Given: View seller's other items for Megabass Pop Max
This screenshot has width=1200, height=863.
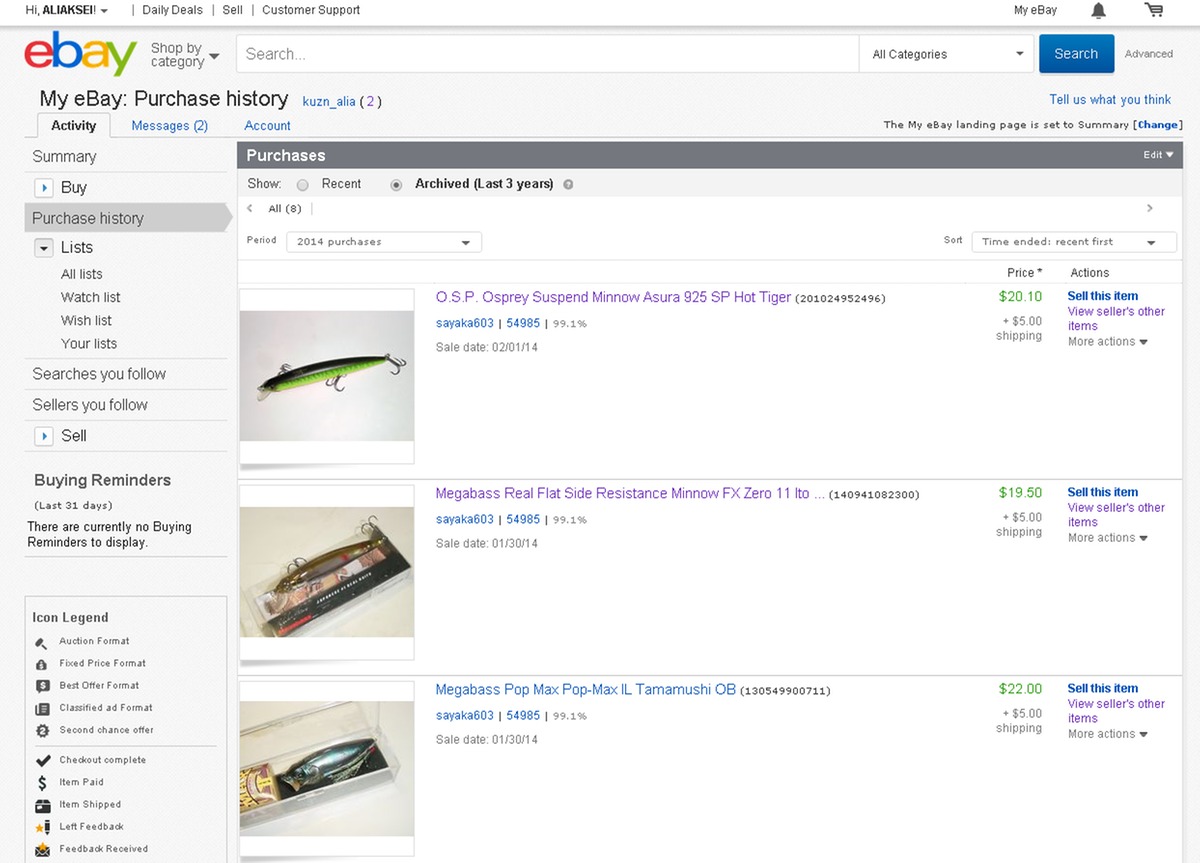Looking at the screenshot, I should tap(1116, 711).
